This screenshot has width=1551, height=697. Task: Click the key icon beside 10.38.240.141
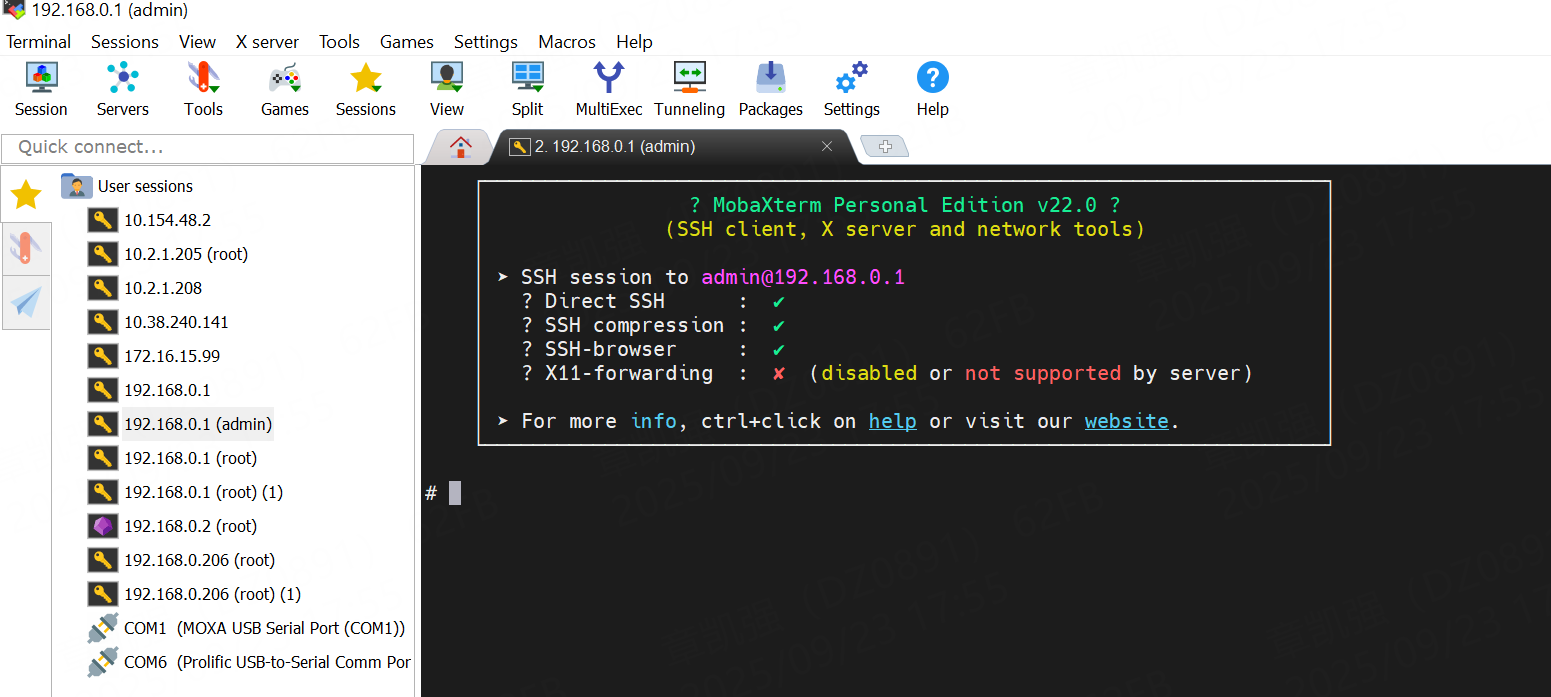point(102,322)
